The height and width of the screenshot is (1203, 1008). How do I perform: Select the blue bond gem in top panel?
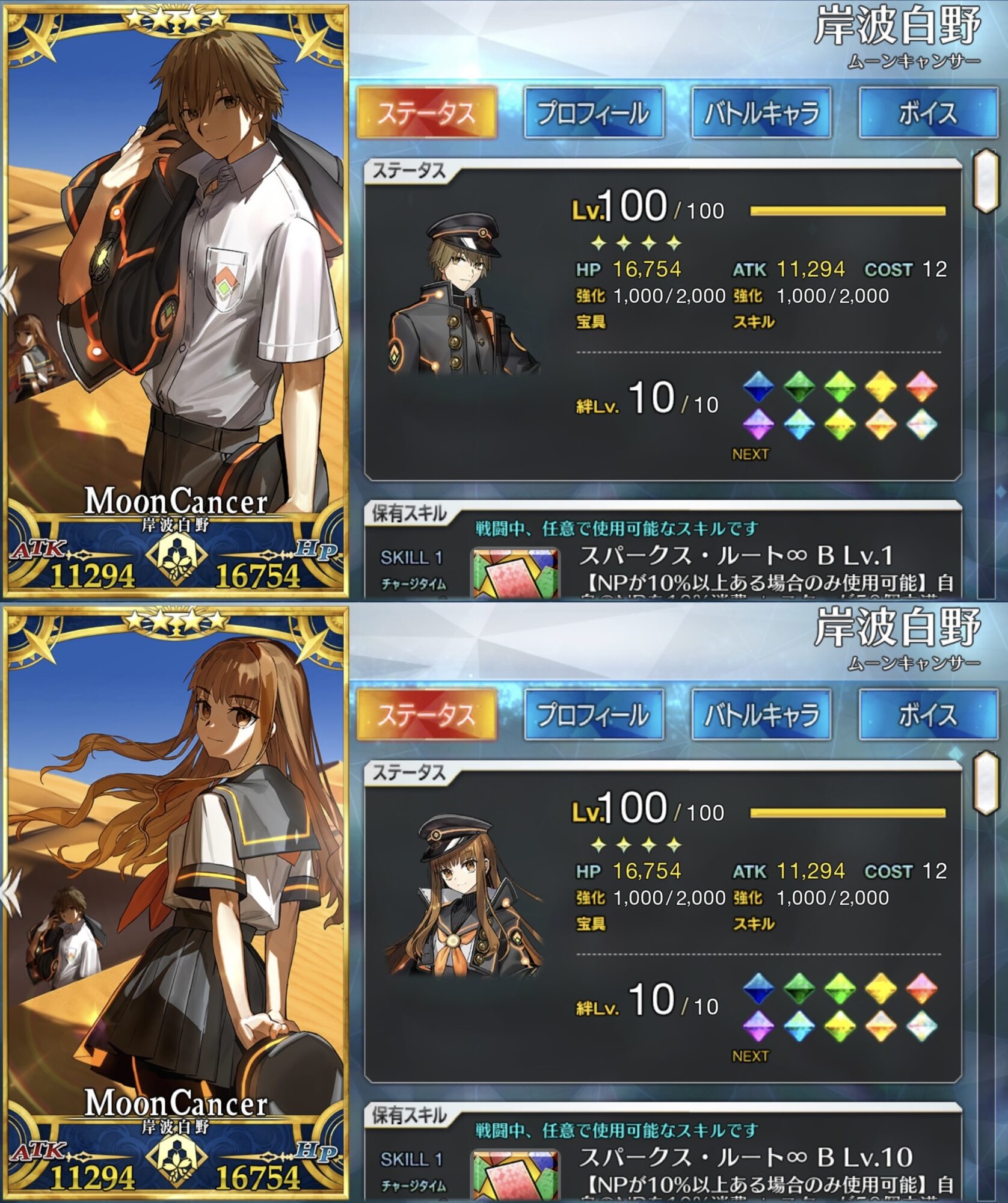click(x=759, y=386)
